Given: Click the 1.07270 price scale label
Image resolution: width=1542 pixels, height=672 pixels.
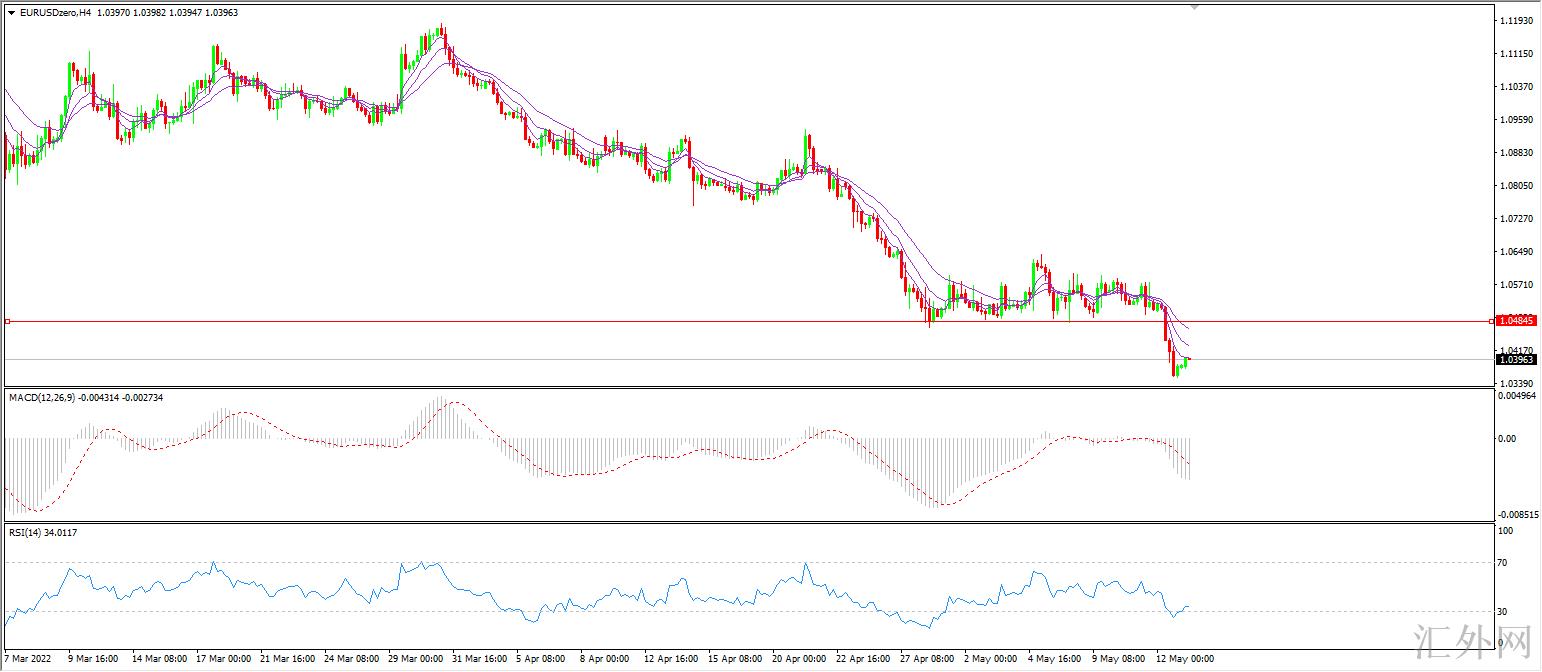Looking at the screenshot, I should (x=1517, y=218).
